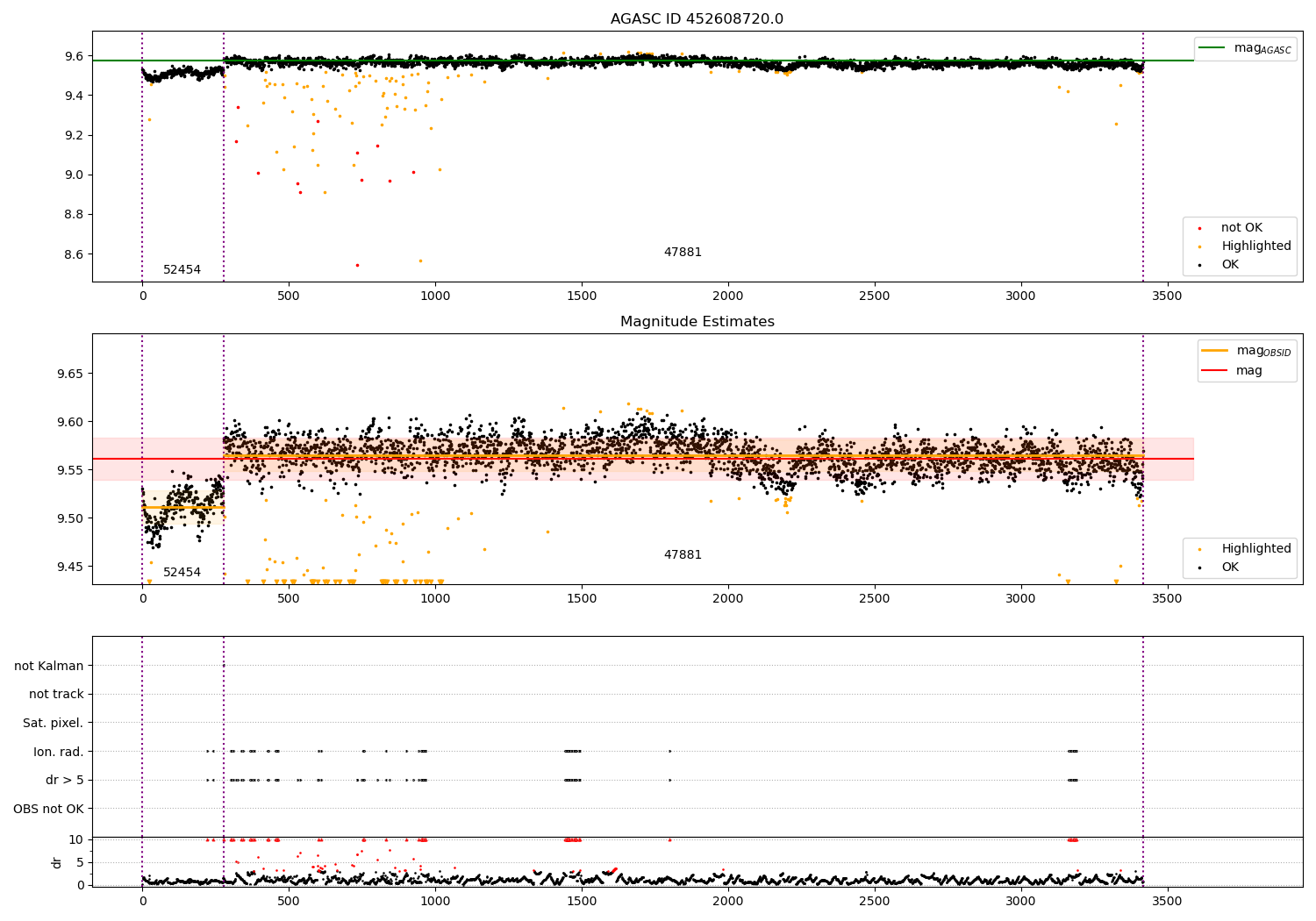Screen dimensions: 1316x921
Task: Click the not Kalman row label
Action: pyautogui.click(x=49, y=666)
